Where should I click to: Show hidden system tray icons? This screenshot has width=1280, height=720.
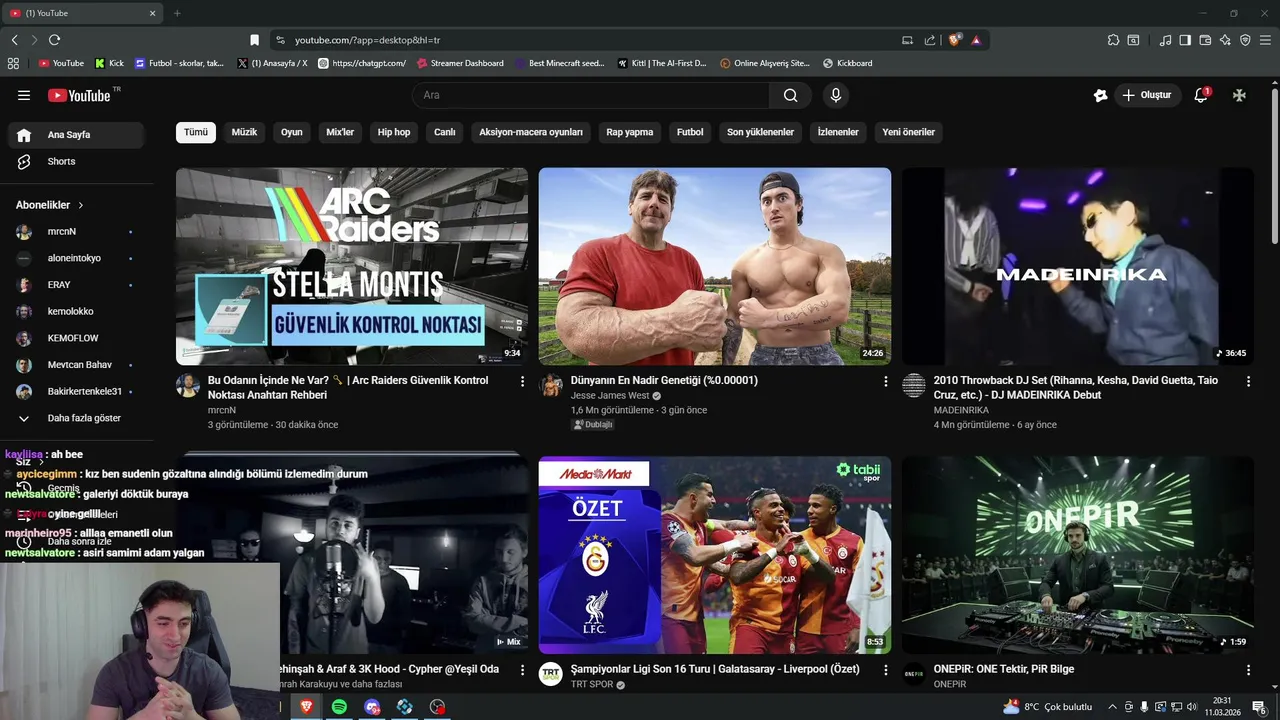(x=1112, y=706)
